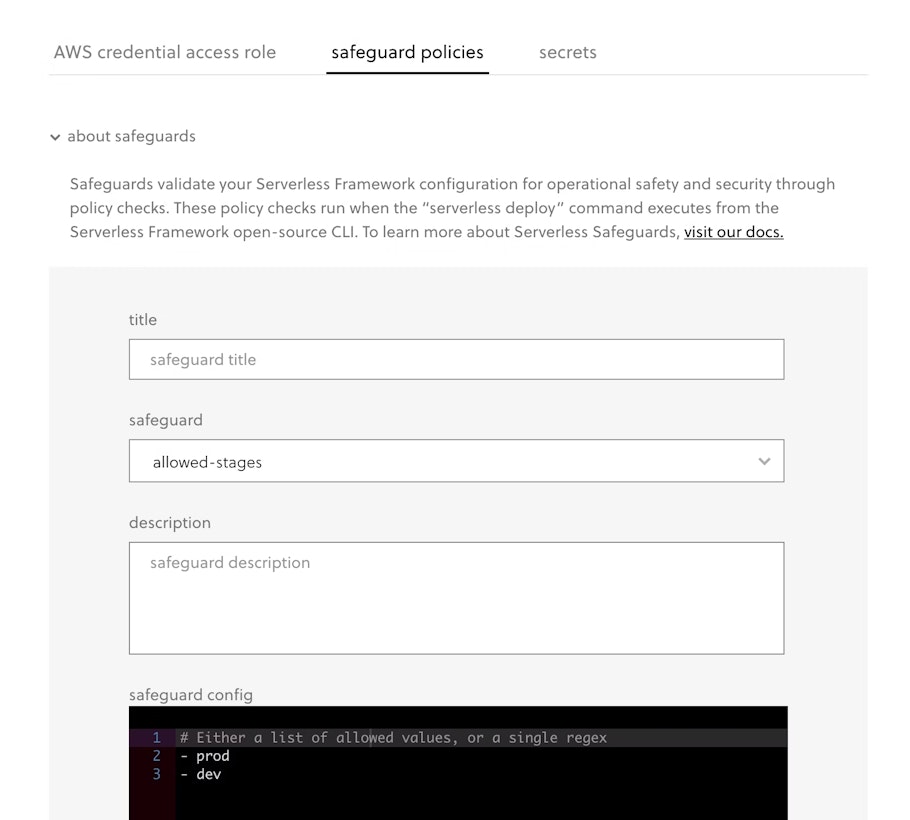Image resolution: width=910 pixels, height=820 pixels.
Task: Follow the visit our docs link
Action: pyautogui.click(x=733, y=231)
